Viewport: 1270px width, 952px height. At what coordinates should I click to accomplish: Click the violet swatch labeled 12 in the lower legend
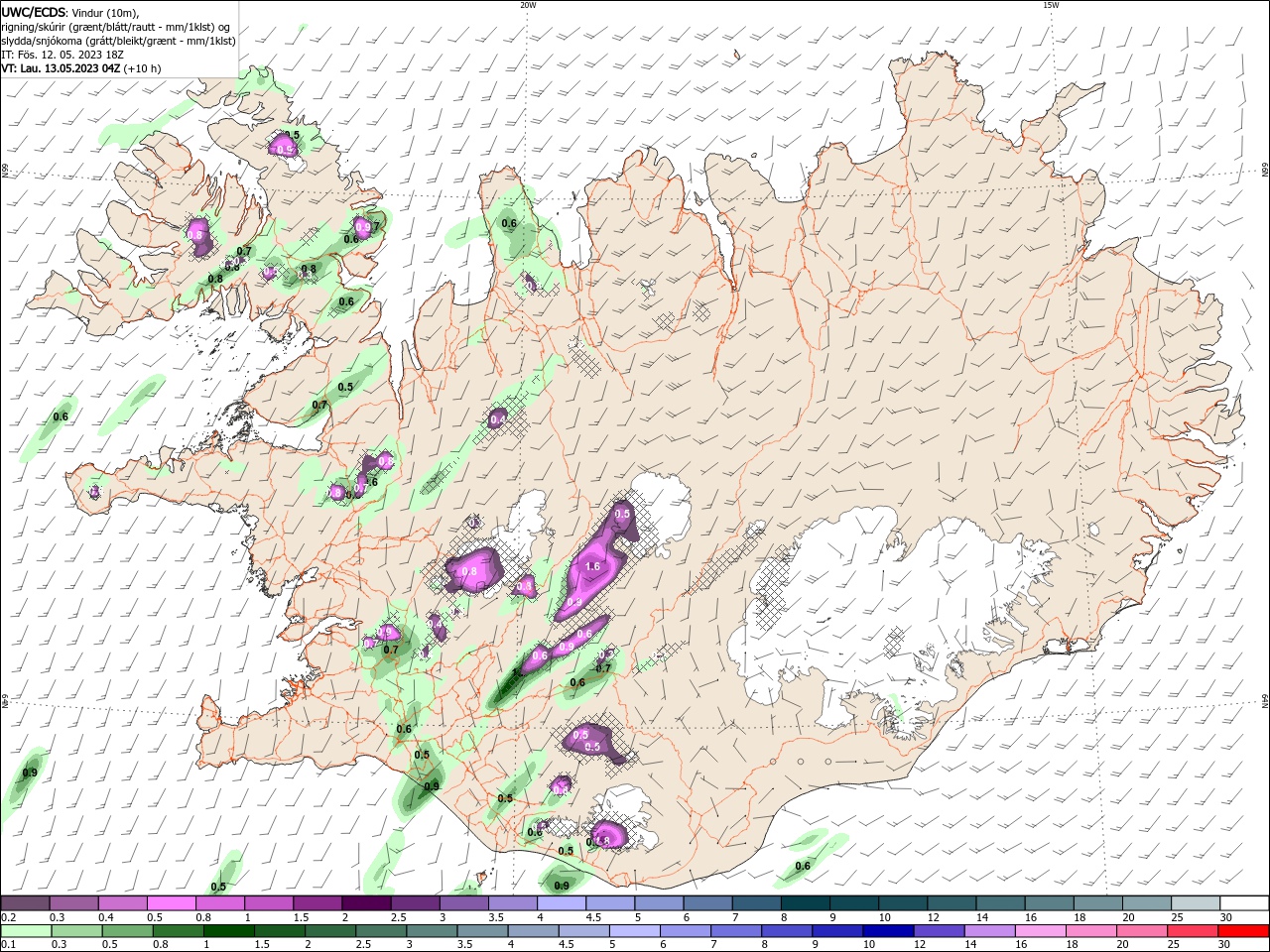pos(940,931)
